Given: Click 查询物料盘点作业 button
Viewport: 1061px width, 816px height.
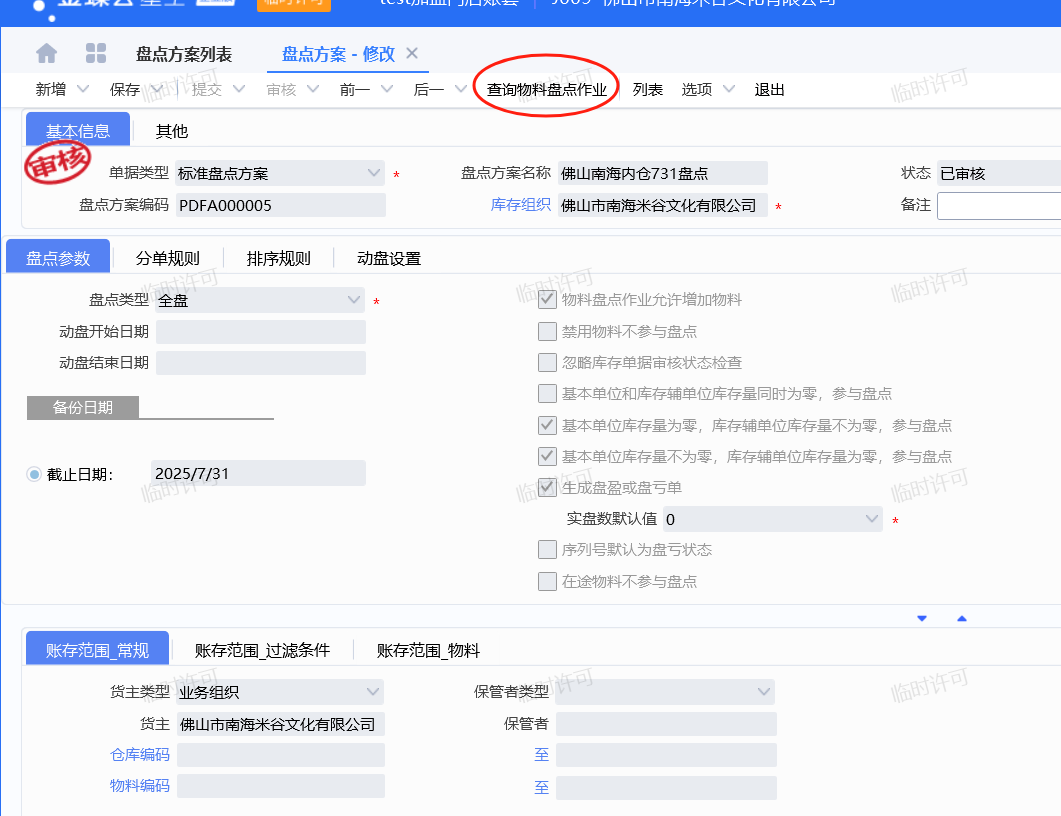Looking at the screenshot, I should tap(546, 90).
